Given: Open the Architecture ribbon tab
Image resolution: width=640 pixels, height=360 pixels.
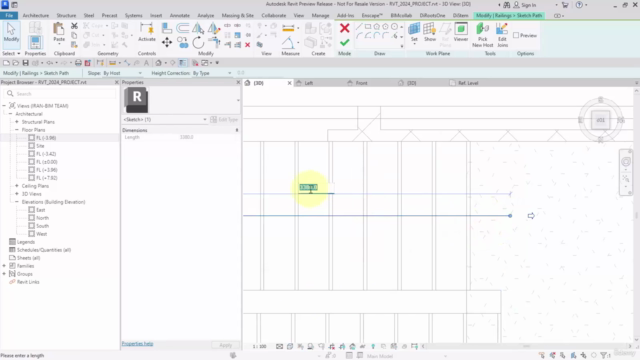Looking at the screenshot, I should 36,16.
